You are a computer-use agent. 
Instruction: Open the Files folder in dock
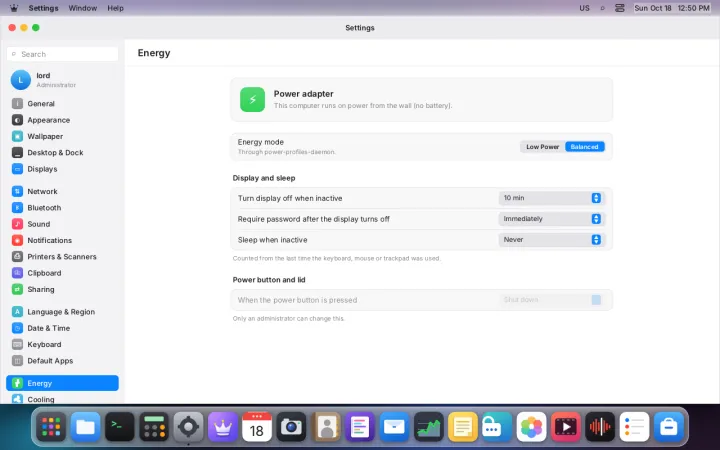tap(85, 427)
